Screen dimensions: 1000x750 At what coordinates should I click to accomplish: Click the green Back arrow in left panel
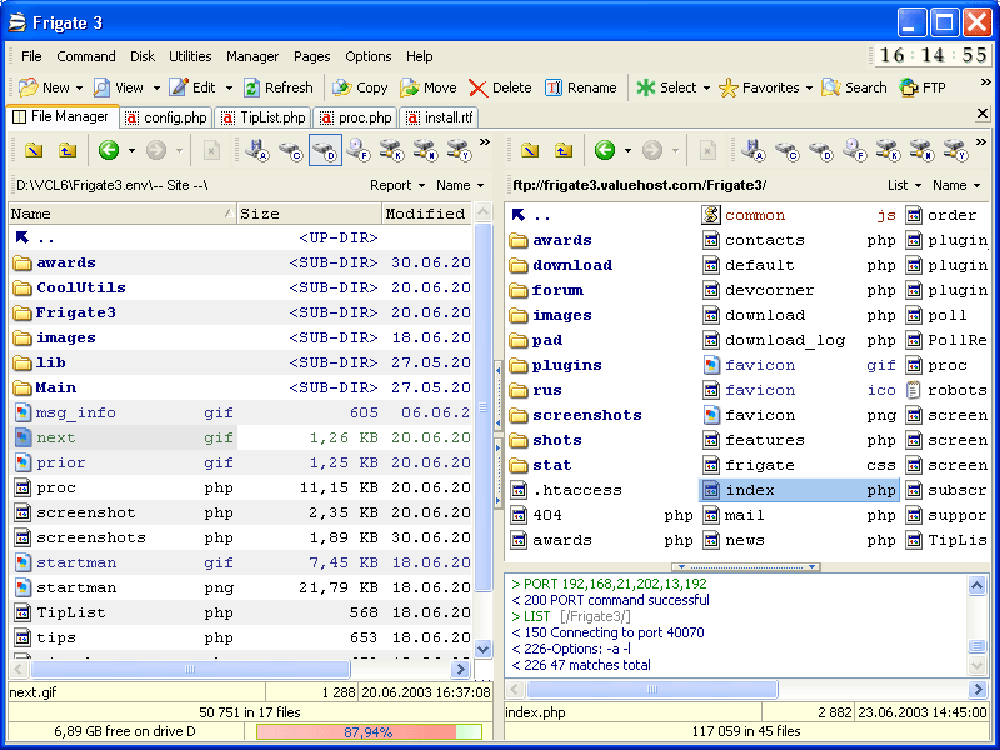(x=108, y=151)
